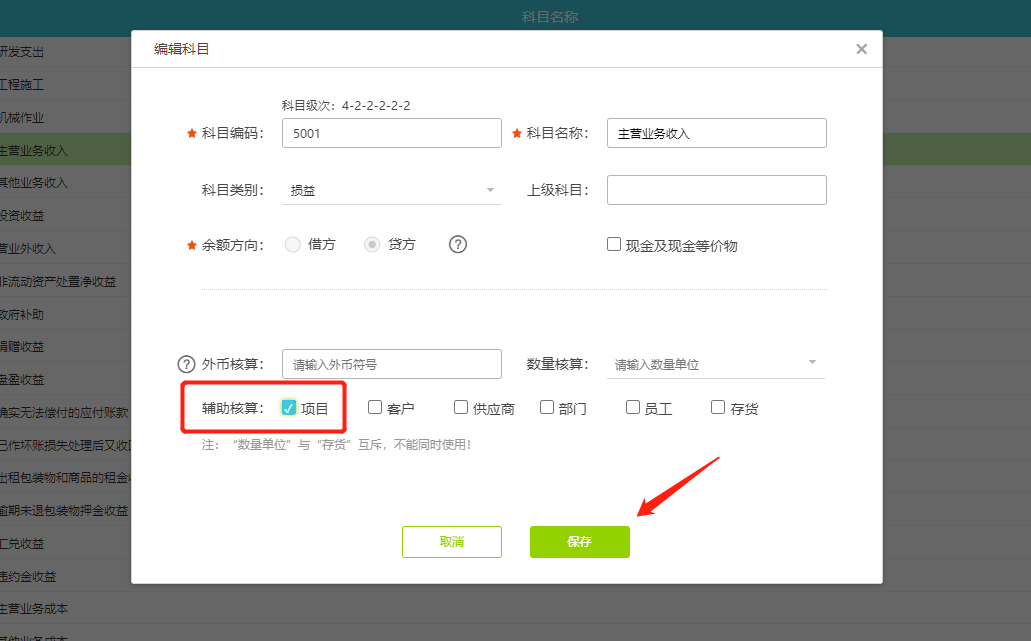Open the 科目类别 dropdown

tap(391, 190)
